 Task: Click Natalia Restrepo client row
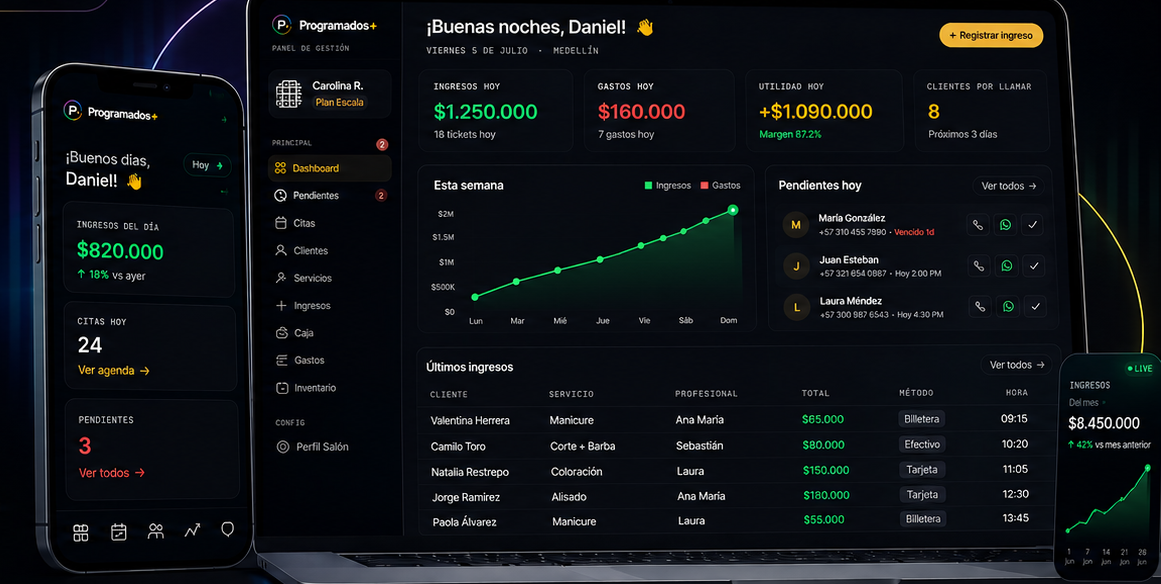click(x=740, y=471)
